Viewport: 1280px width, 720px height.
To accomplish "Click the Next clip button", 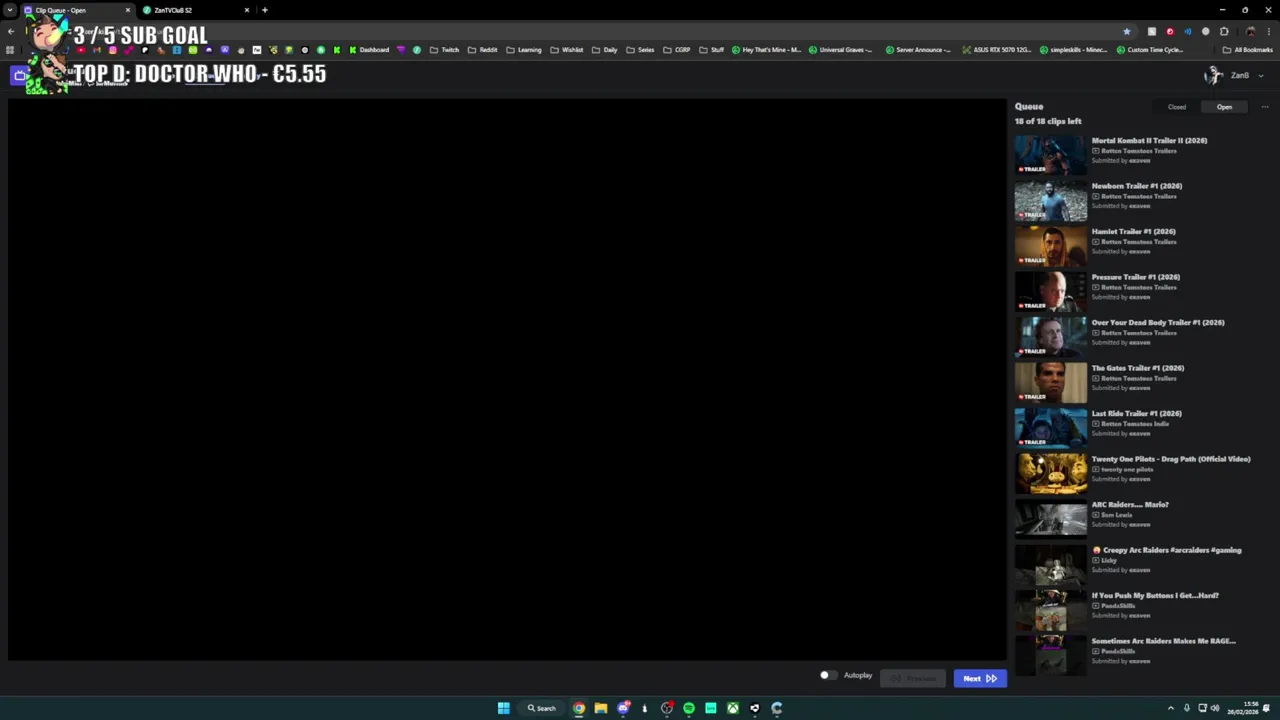I will [x=980, y=678].
